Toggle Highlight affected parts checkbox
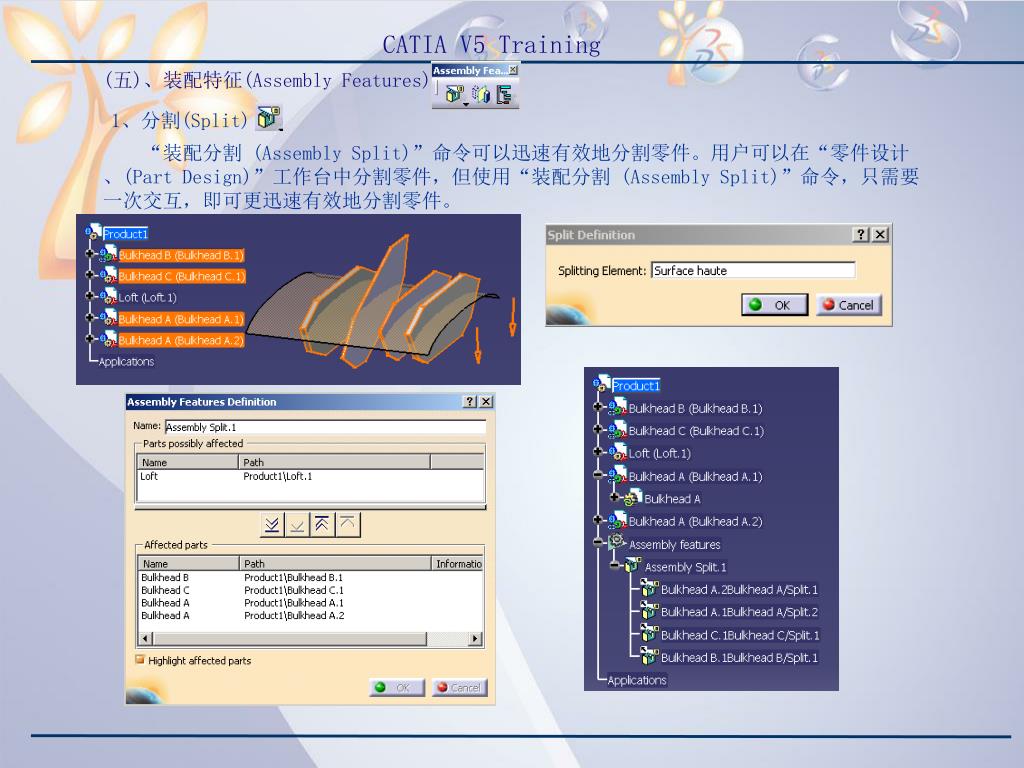 [140, 660]
